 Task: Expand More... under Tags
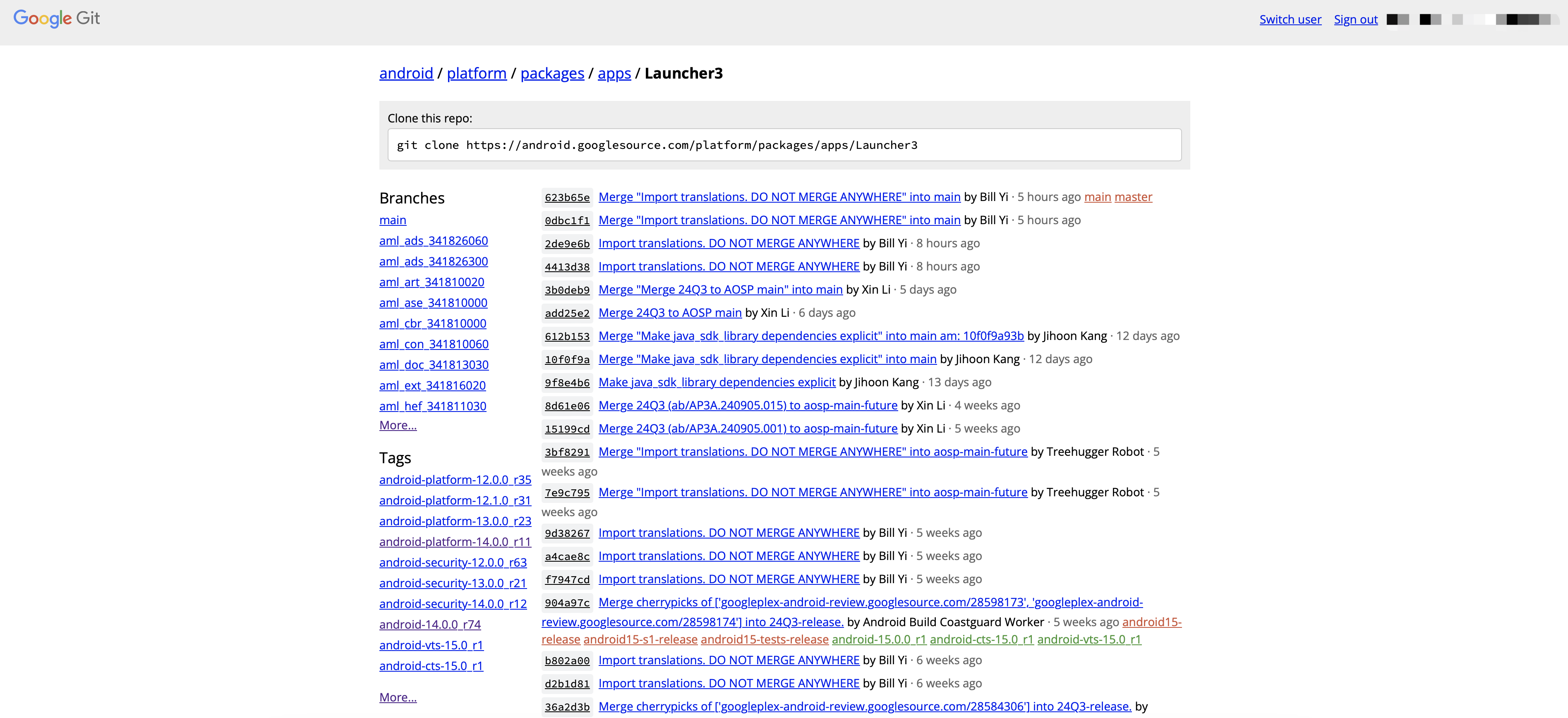tap(398, 697)
